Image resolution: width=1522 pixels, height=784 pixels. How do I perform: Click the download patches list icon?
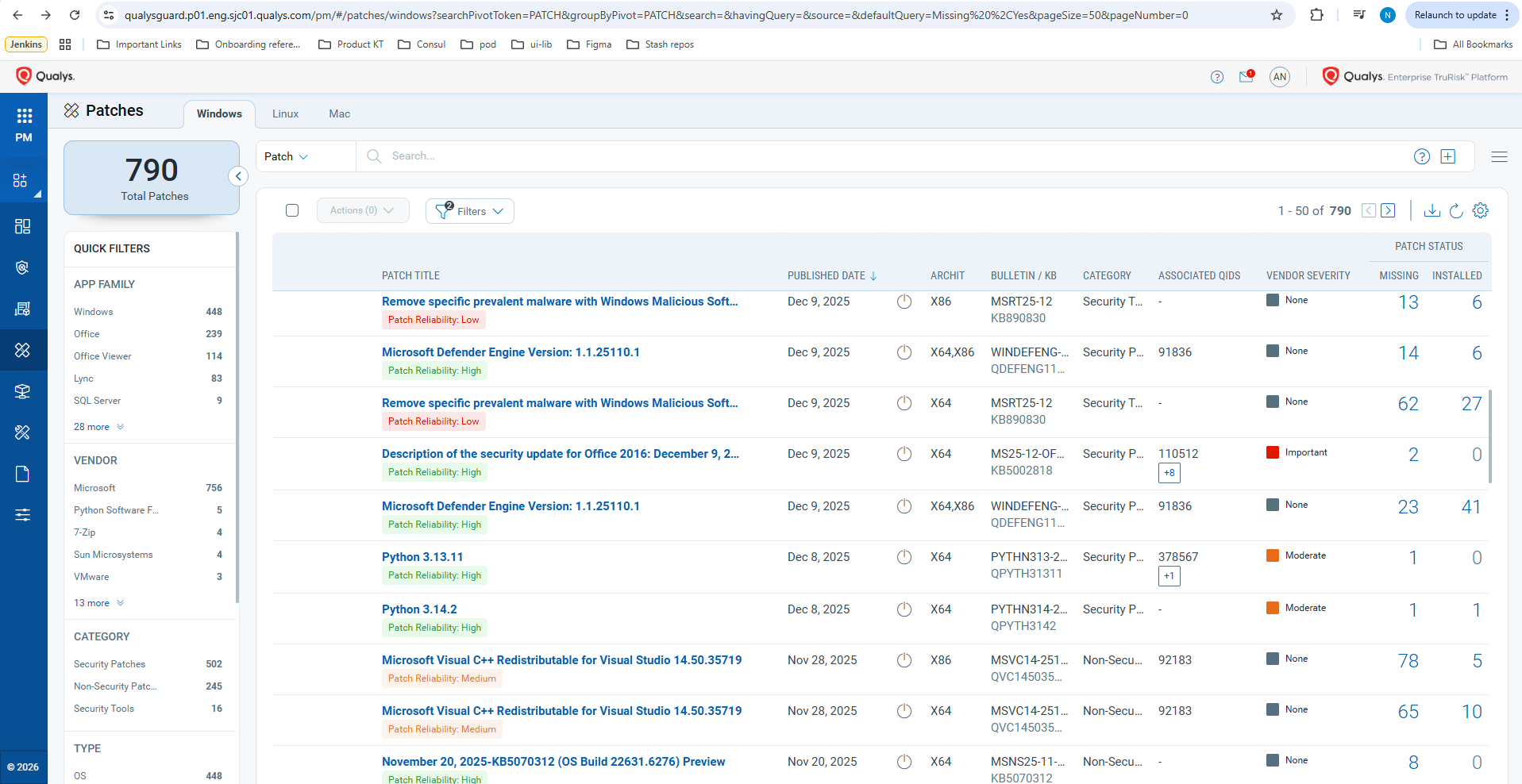(1431, 210)
